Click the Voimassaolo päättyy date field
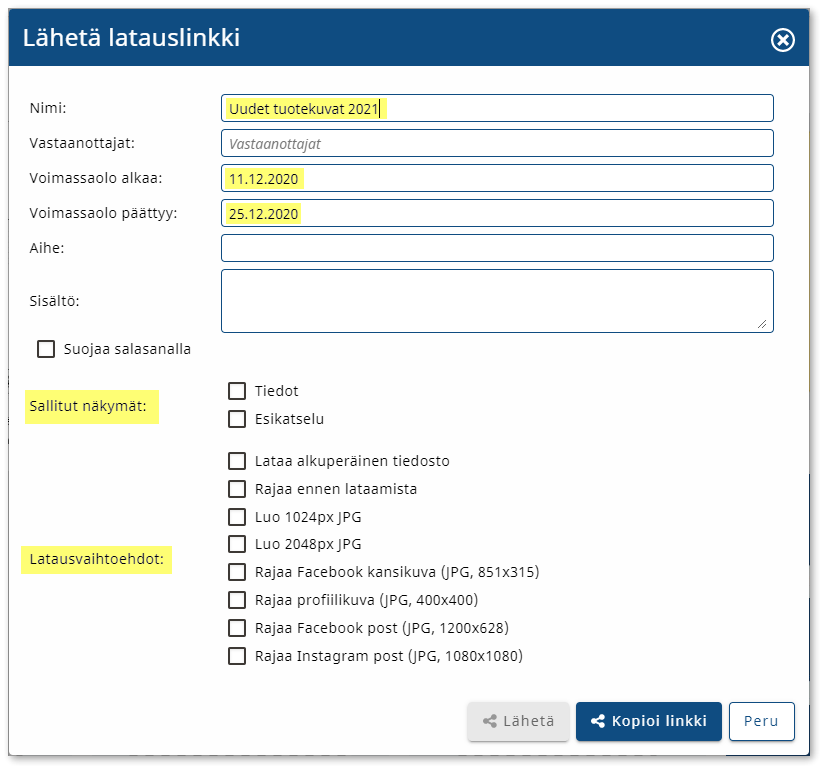The width and height of the screenshot is (821, 767). [497, 214]
